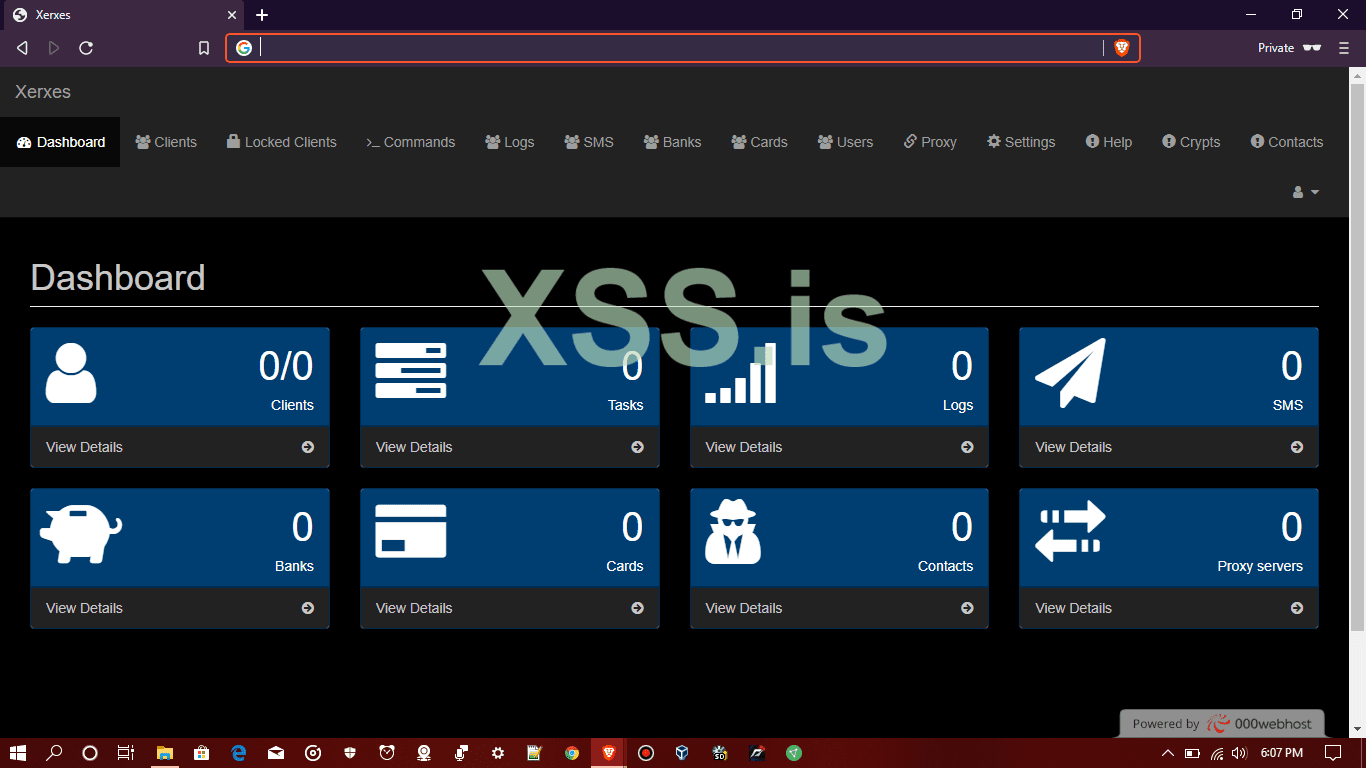Bookmark this page using the bookmark icon
This screenshot has width=1366, height=768.
204,48
